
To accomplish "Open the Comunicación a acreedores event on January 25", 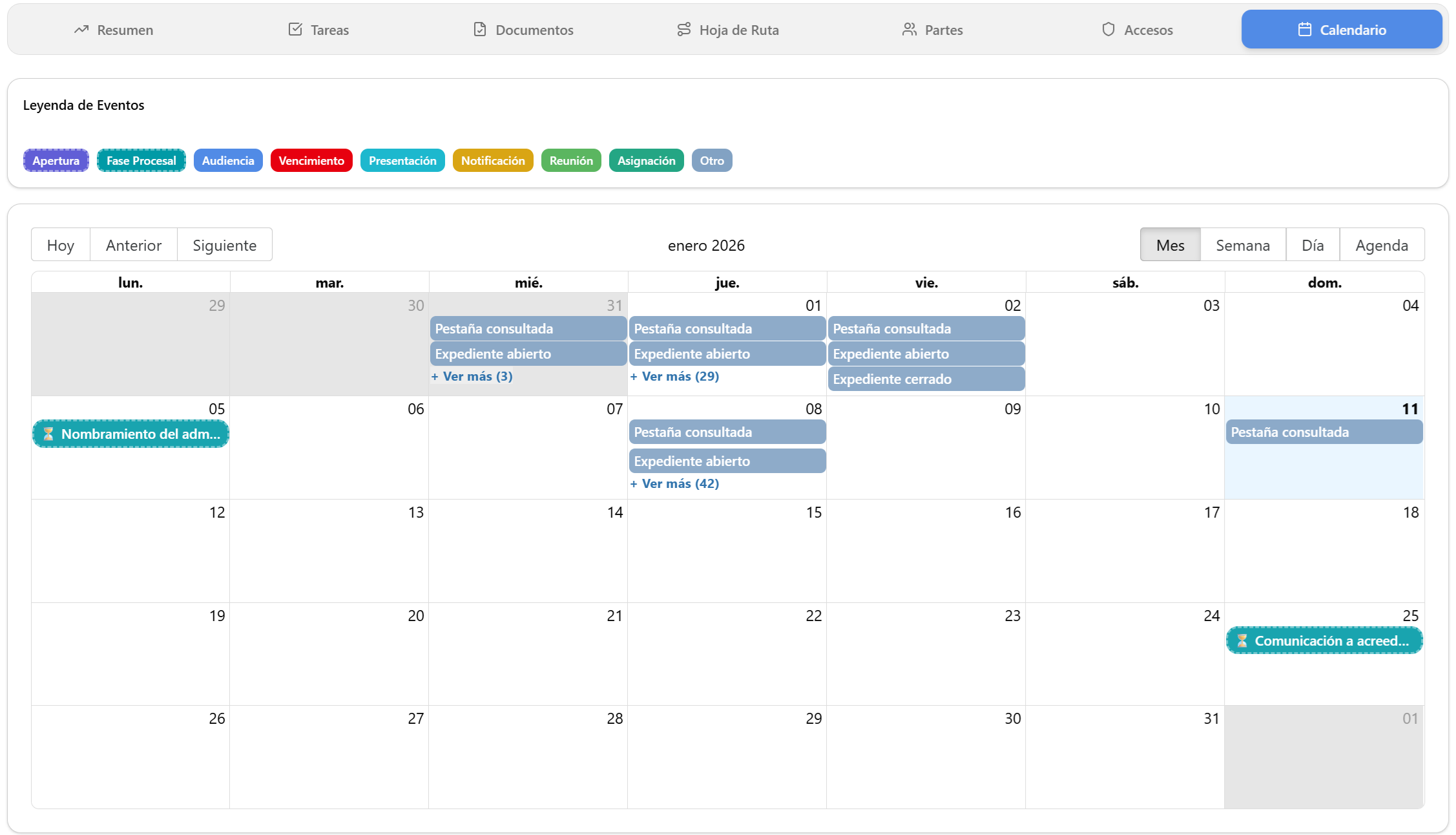I will (1324, 640).
